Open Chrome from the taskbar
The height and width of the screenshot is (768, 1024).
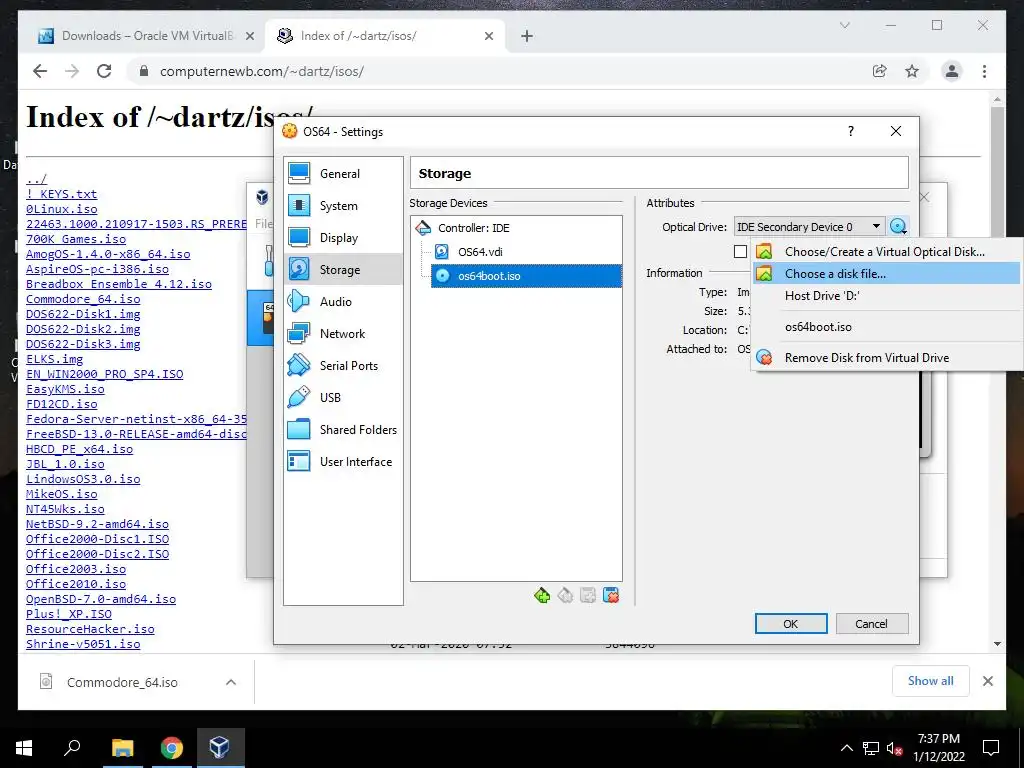(x=171, y=748)
